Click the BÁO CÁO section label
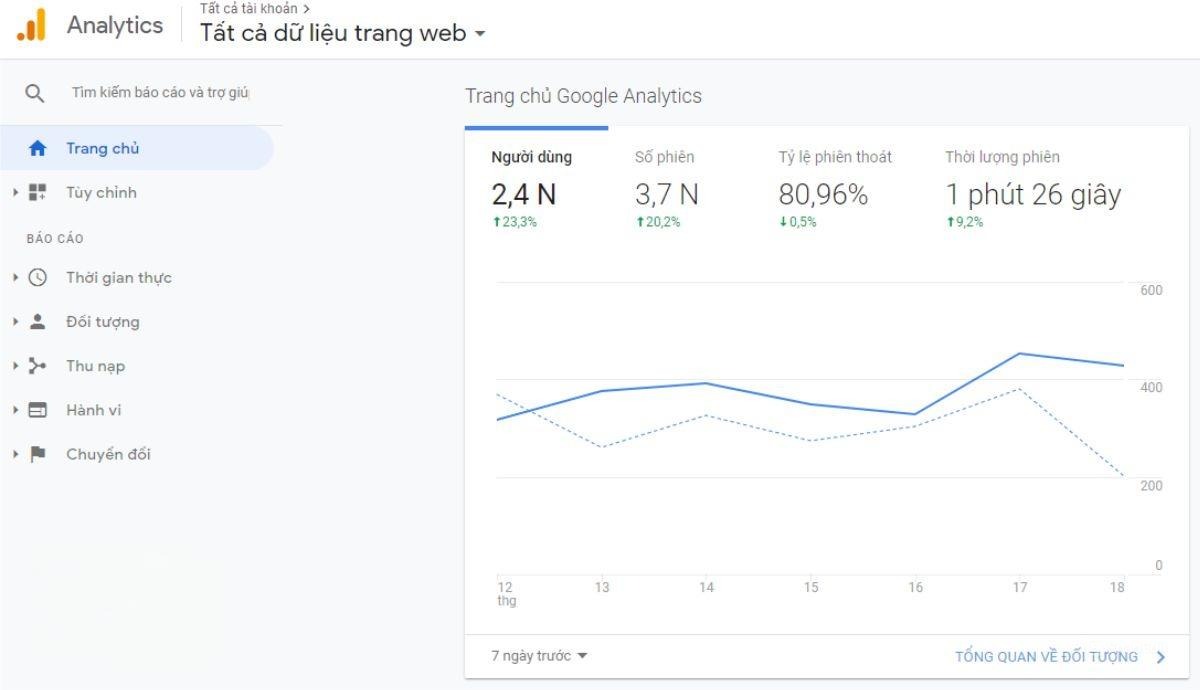Screen dimensions: 1200x690 pyautogui.click(x=55, y=239)
